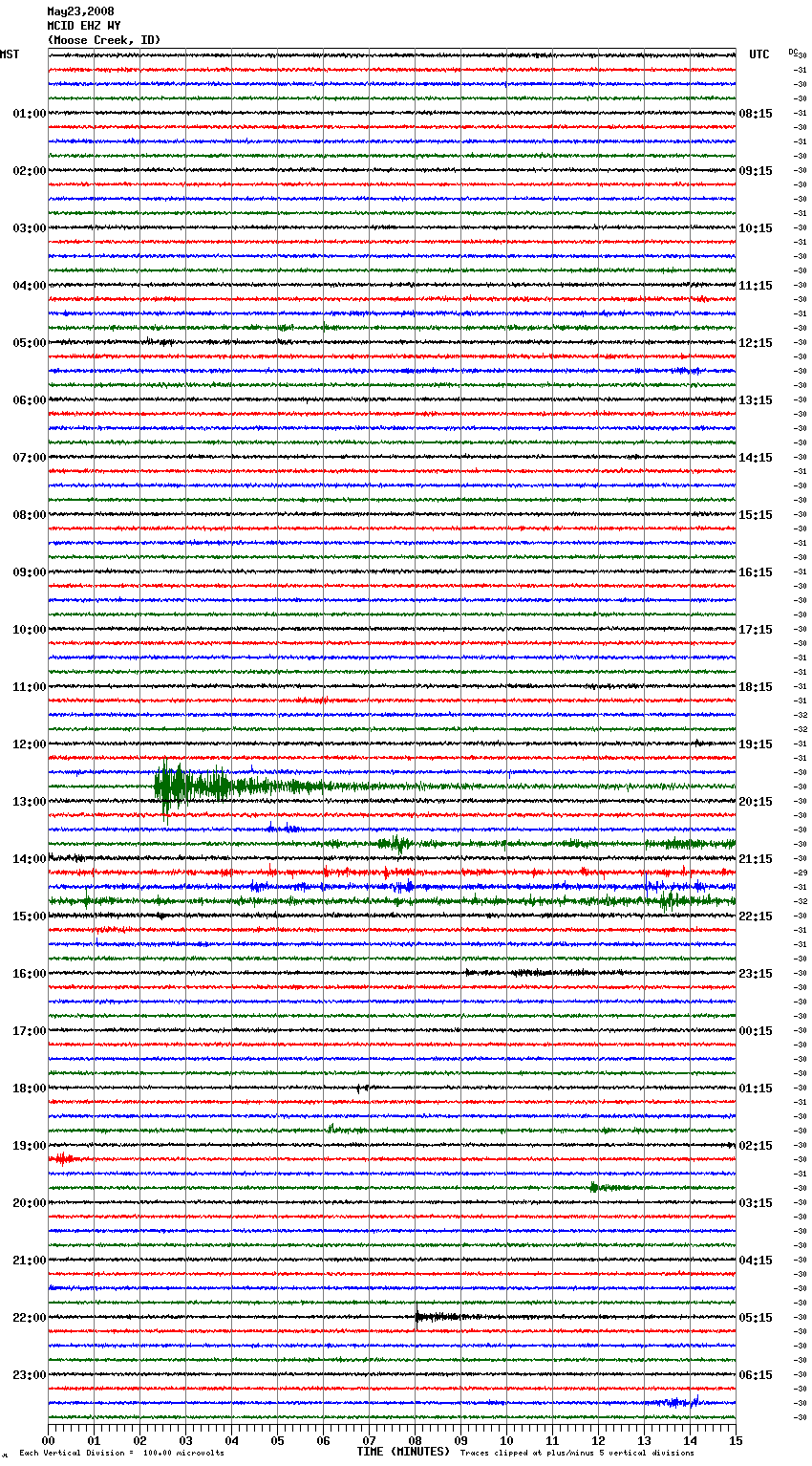812x1466 pixels.
Task: Click the 05:15 UTC time label
Action: point(756,1318)
